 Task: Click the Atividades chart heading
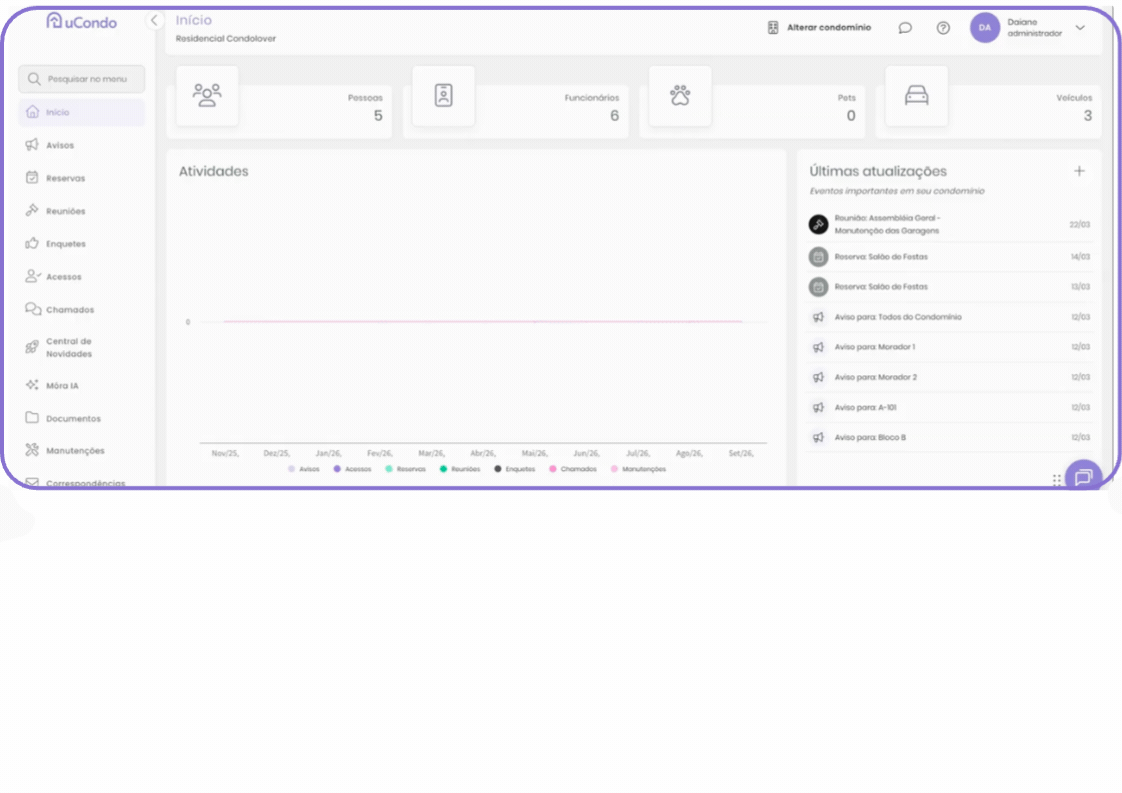pyautogui.click(x=213, y=172)
